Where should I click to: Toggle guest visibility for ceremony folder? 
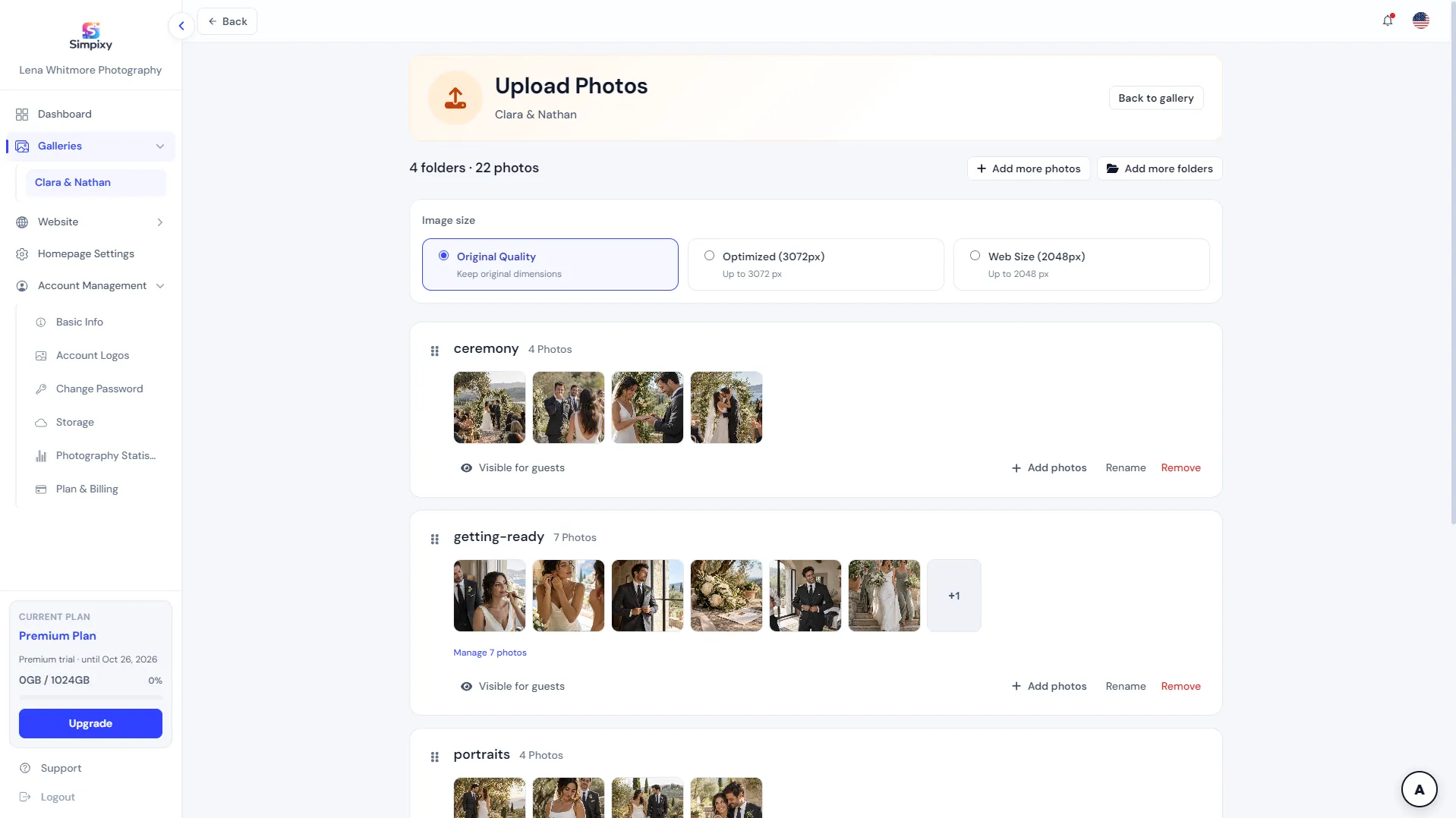pyautogui.click(x=512, y=468)
